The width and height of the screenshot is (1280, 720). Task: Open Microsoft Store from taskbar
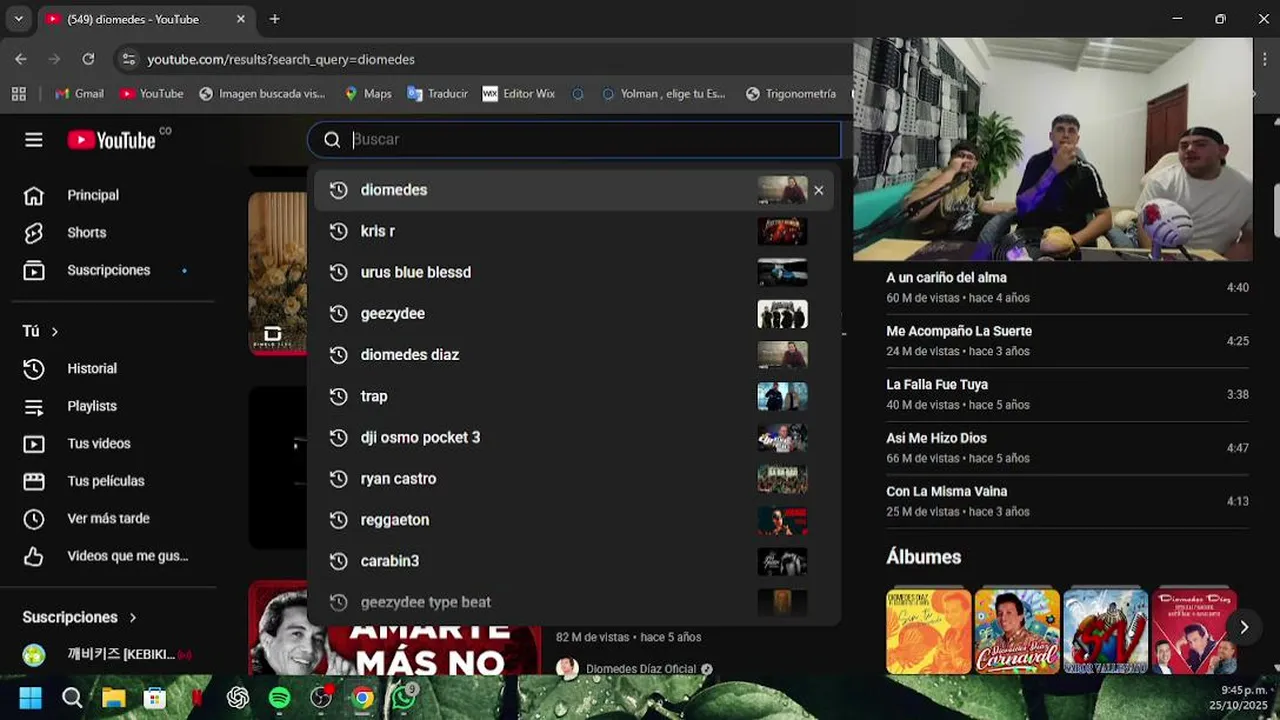pos(154,698)
